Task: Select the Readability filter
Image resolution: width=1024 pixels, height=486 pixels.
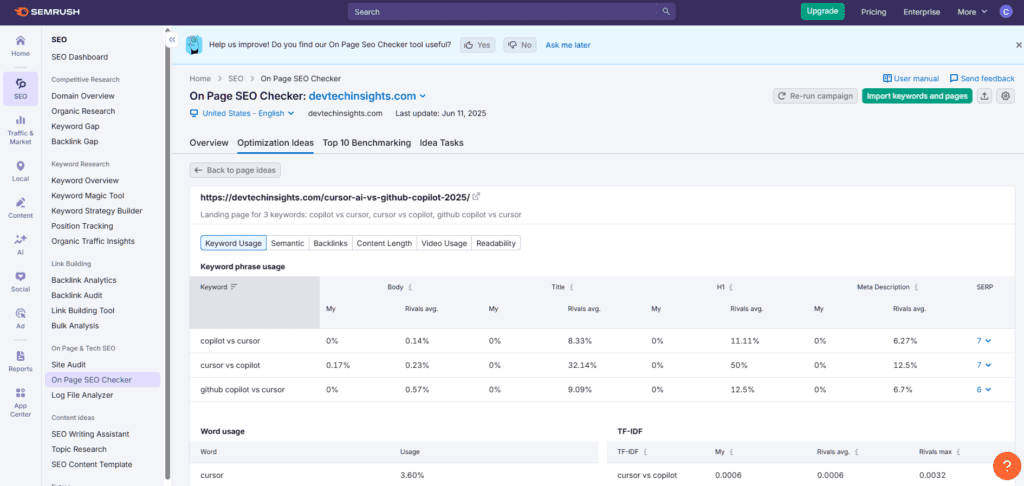Action: pyautogui.click(x=496, y=243)
